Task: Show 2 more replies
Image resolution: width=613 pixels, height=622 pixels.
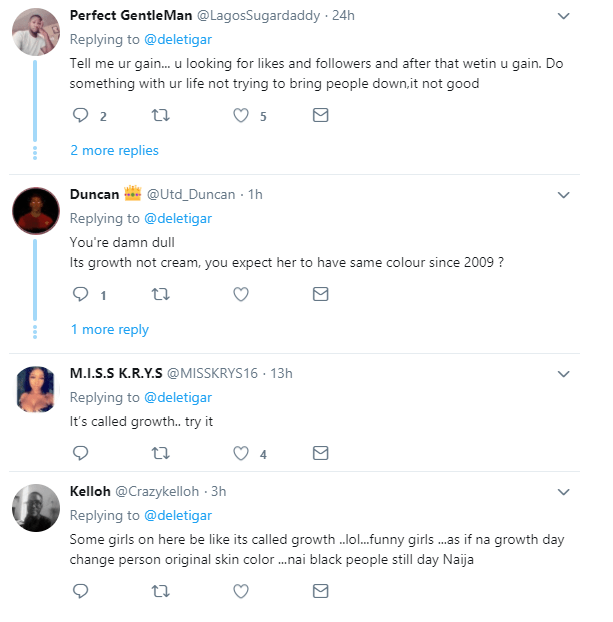Action: pyautogui.click(x=114, y=151)
